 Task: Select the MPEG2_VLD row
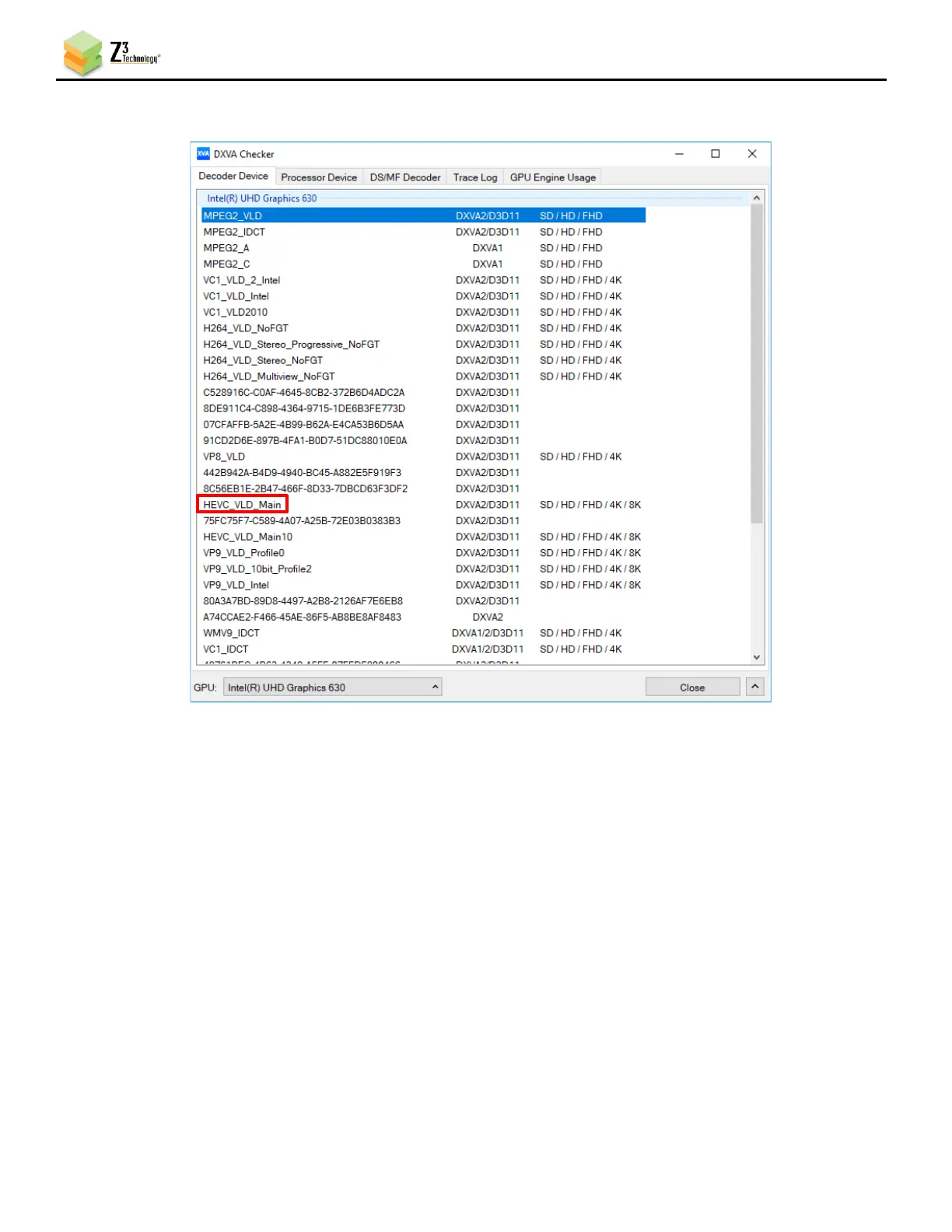tap(423, 215)
